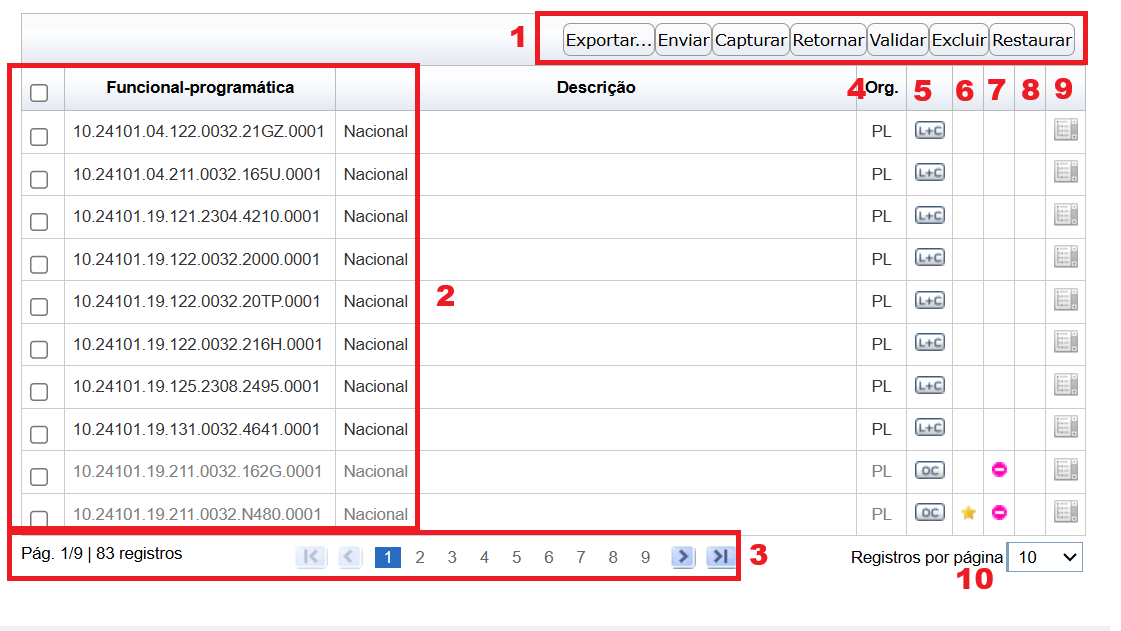
Task: Open spreadsheet icon for row 10.24101.04.211.0032.165U.0001
Action: [x=1065, y=173]
